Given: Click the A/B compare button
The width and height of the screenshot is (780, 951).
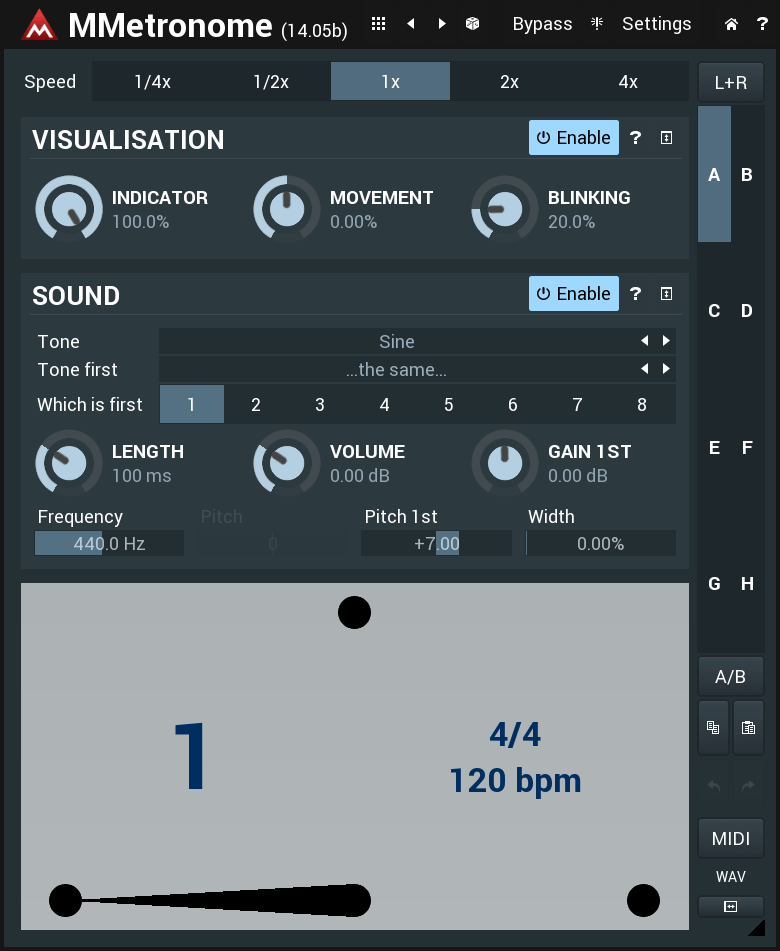Looking at the screenshot, I should click(731, 676).
